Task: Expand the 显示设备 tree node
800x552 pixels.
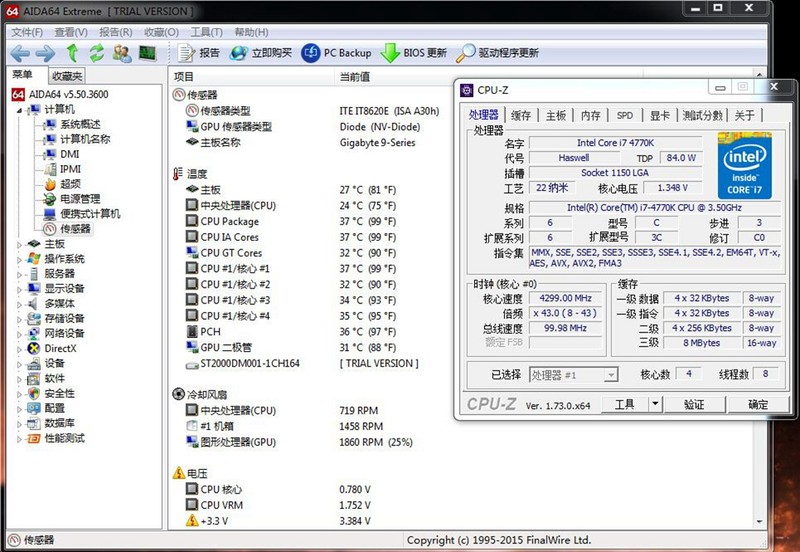Action: point(19,289)
